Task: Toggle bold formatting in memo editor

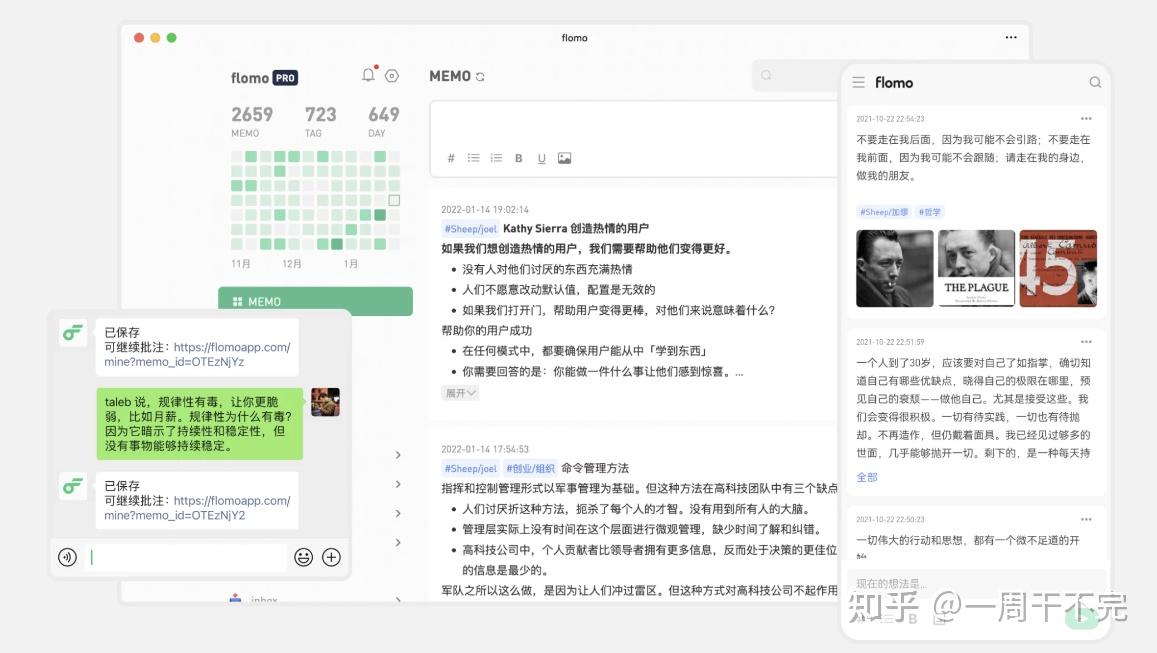Action: [x=519, y=158]
